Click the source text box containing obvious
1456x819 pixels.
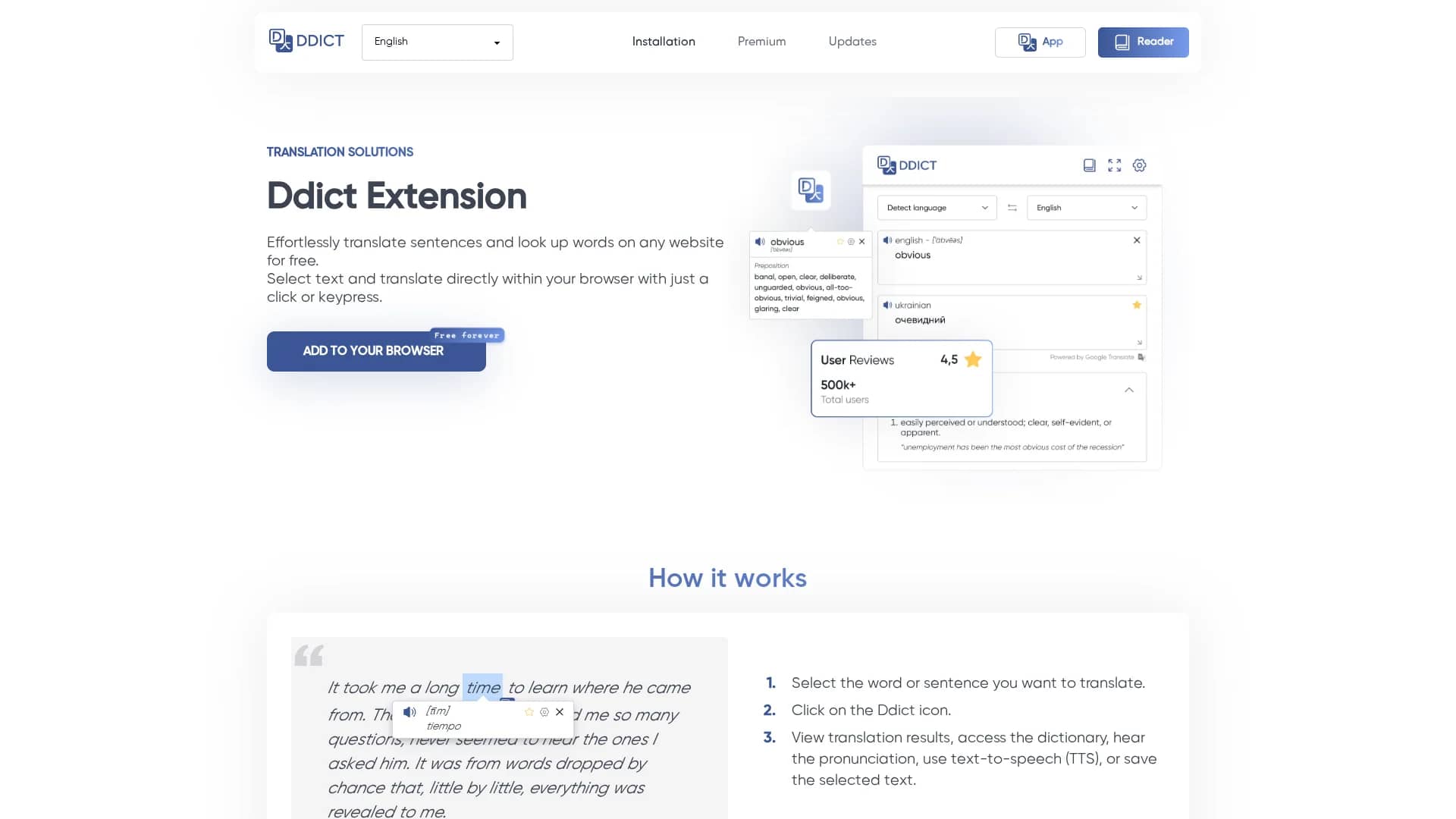pos(1012,258)
